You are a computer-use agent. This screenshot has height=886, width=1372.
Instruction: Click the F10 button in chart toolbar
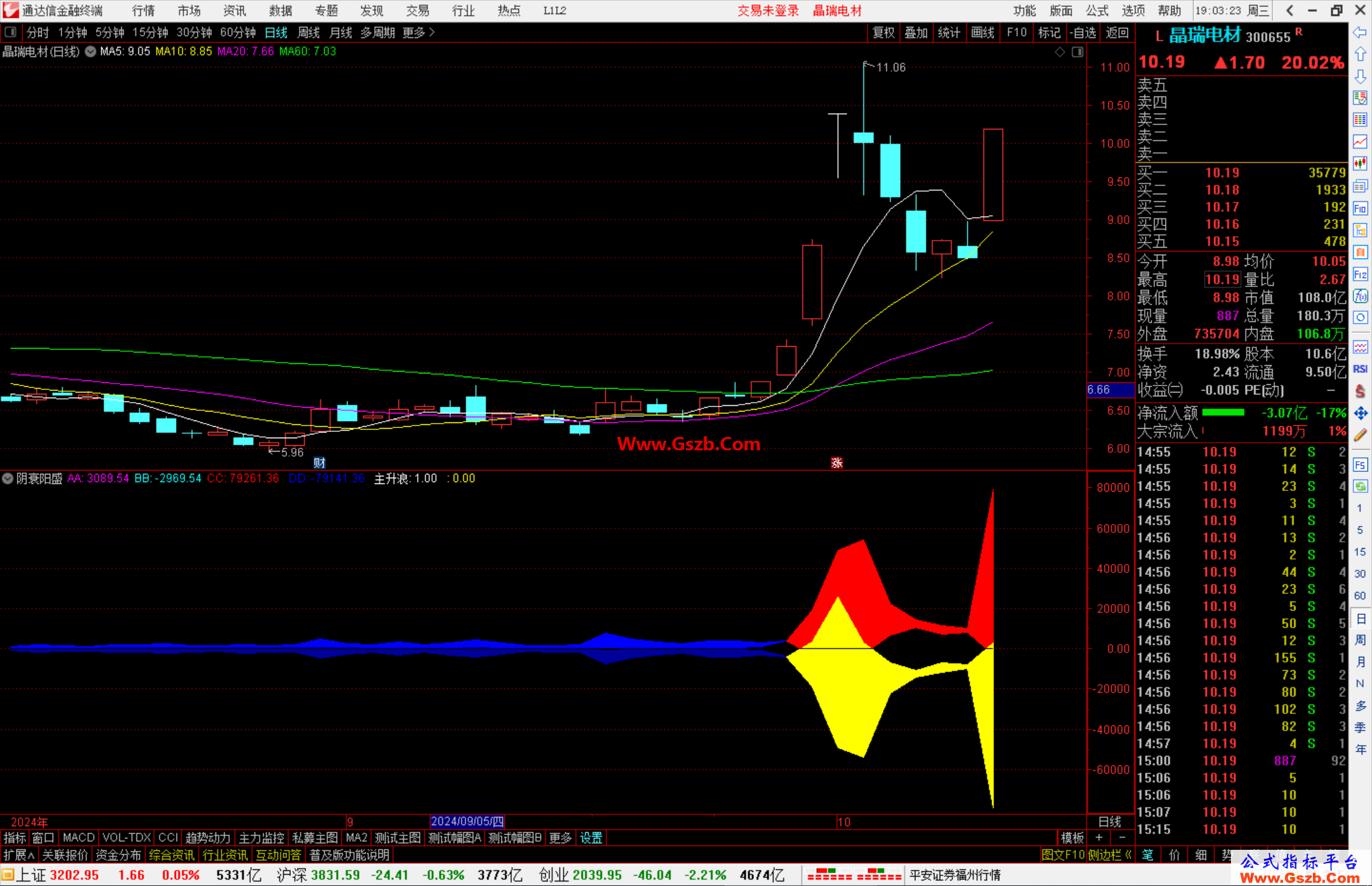[1016, 32]
